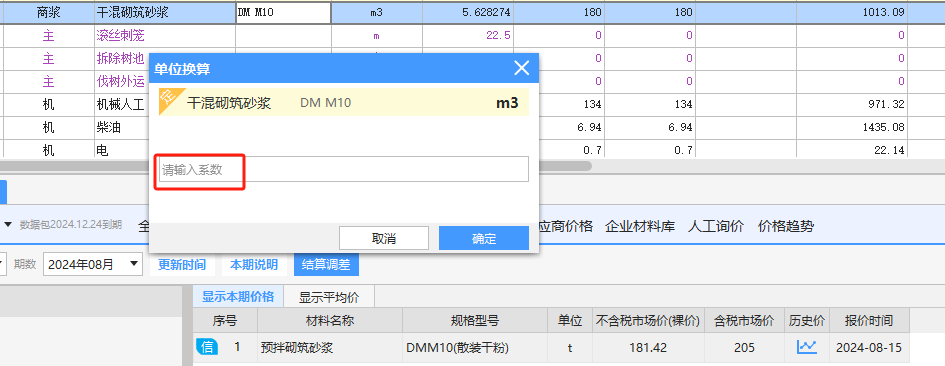Click the horizontal scrollbar under the top table
945x366 pixels.
[x=295, y=165]
